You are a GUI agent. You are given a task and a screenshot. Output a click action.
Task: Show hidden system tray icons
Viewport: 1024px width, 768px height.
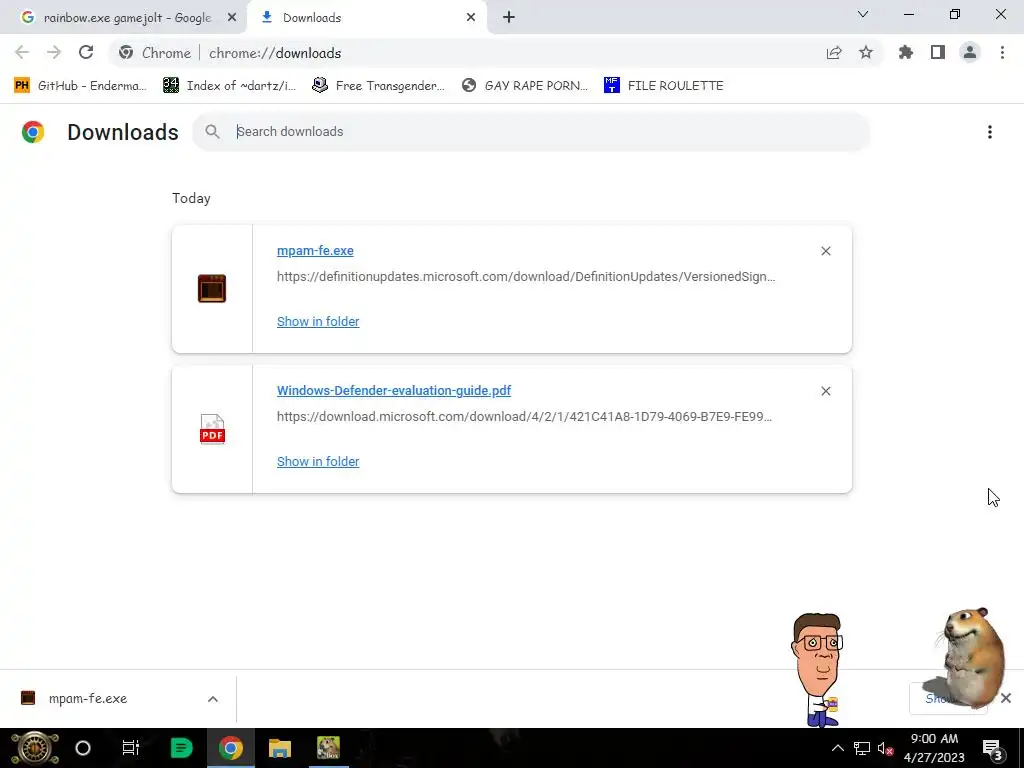click(x=837, y=748)
